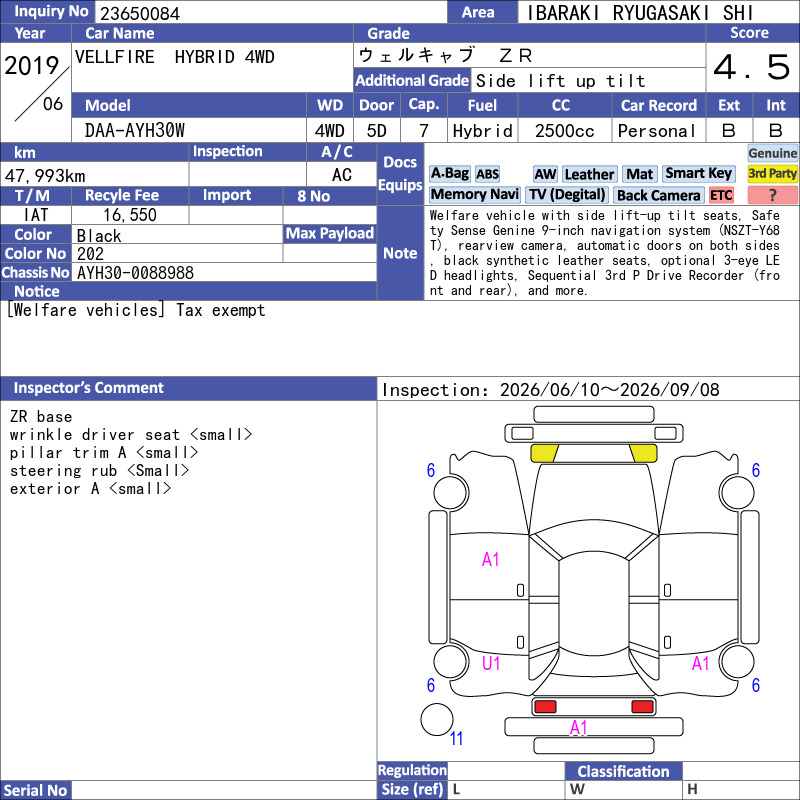Click the Max Payload header
800x800 pixels.
[x=330, y=234]
